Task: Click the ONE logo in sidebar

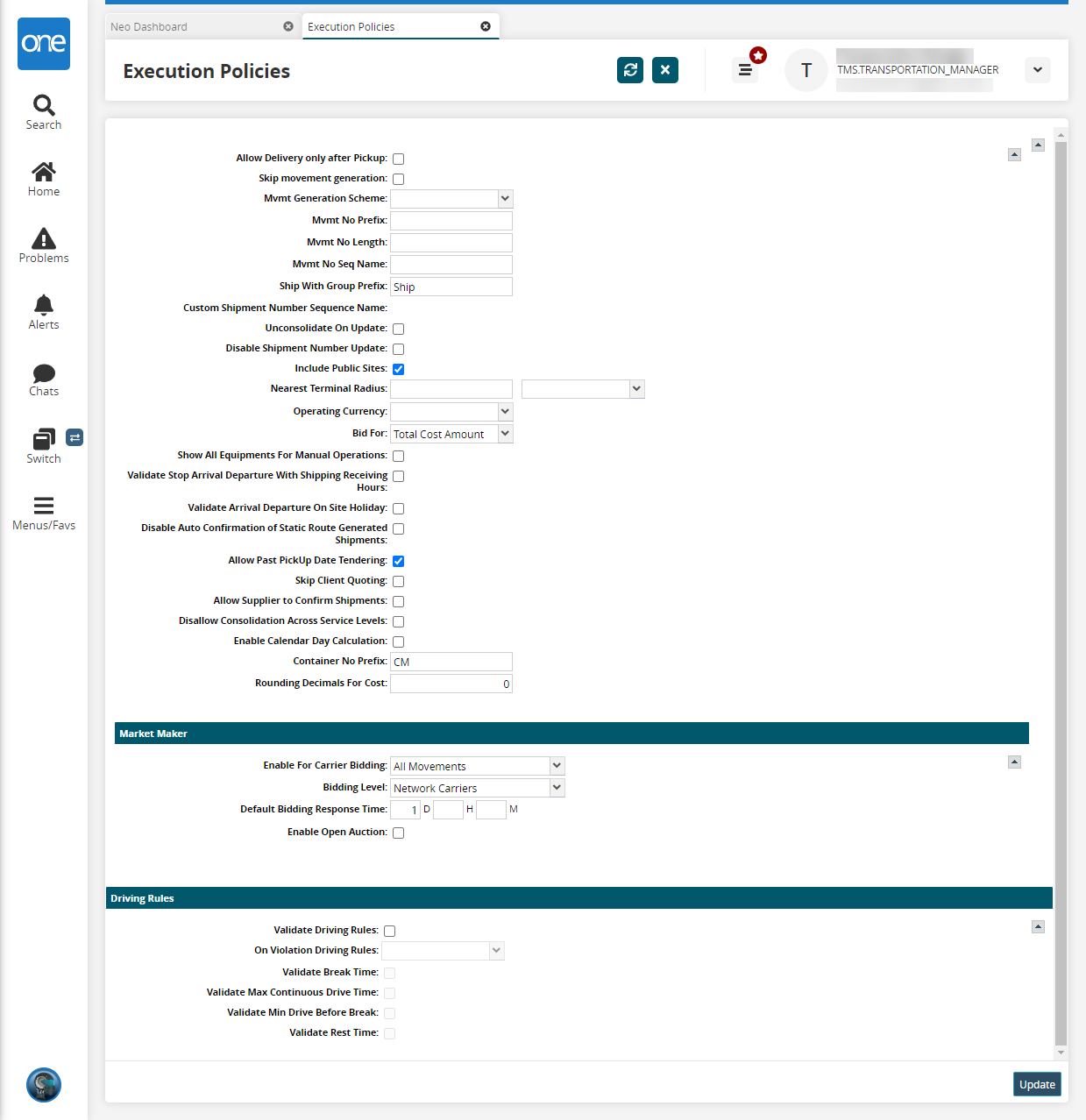Action: coord(44,44)
